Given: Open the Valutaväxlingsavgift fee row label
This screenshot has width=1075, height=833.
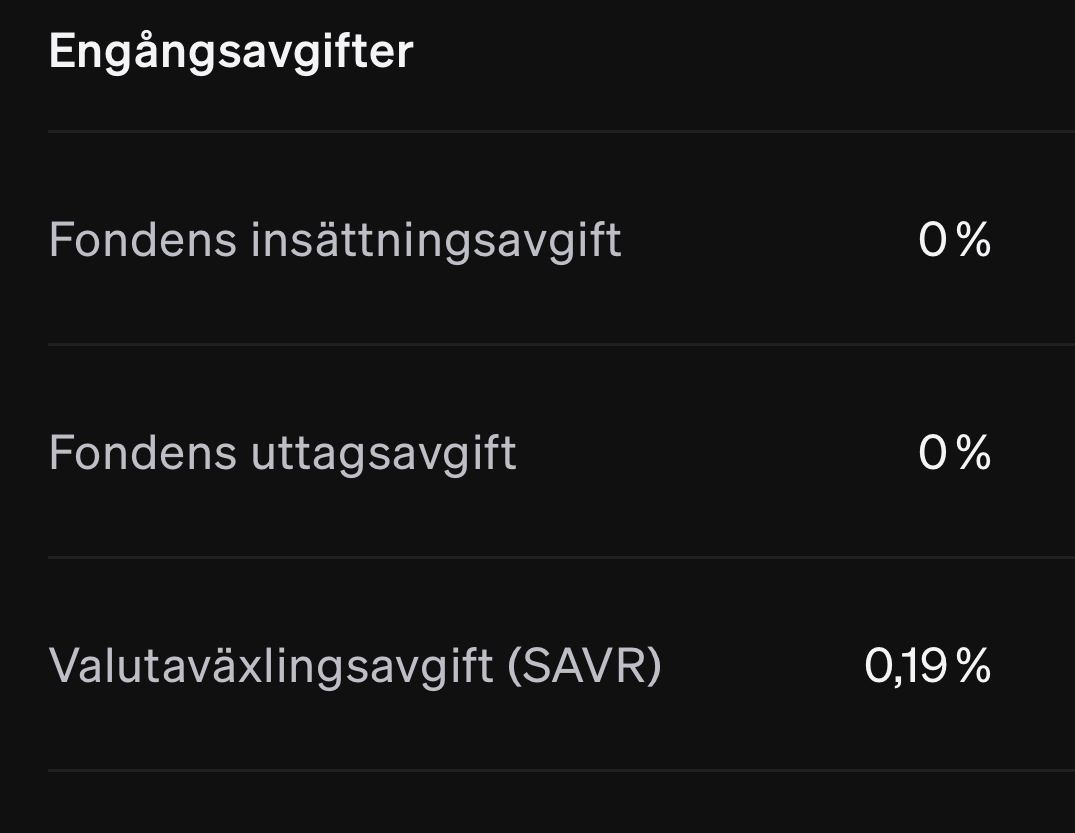Looking at the screenshot, I should [x=271, y=666].
